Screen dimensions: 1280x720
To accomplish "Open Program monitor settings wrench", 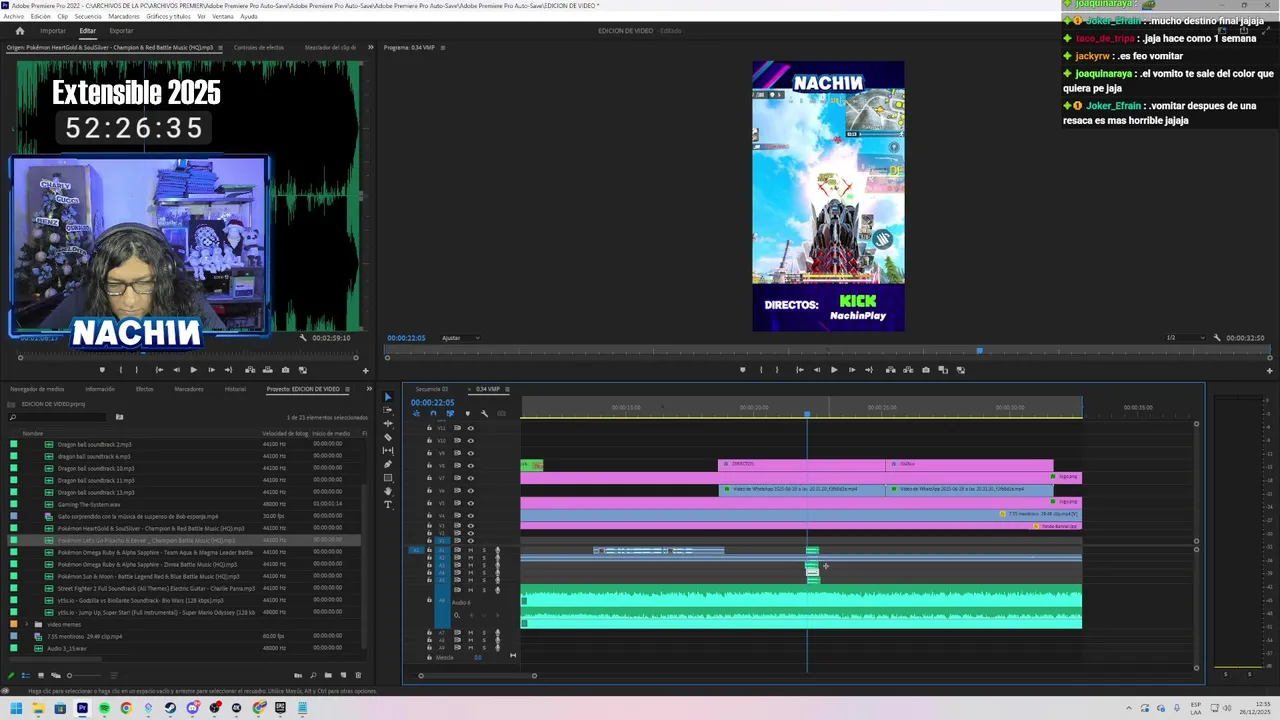I will [x=1217, y=338].
